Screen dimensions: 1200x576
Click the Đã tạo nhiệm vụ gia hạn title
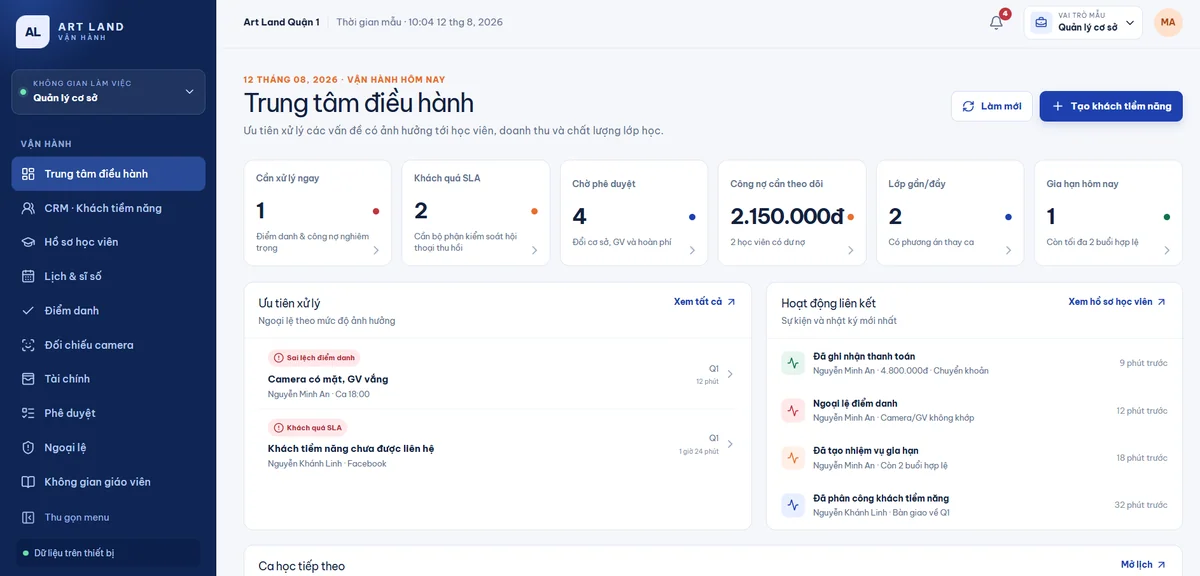pos(866,451)
